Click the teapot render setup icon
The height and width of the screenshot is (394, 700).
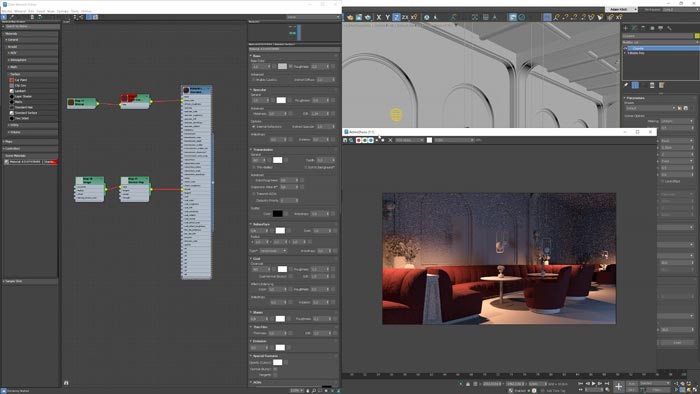click(350, 17)
